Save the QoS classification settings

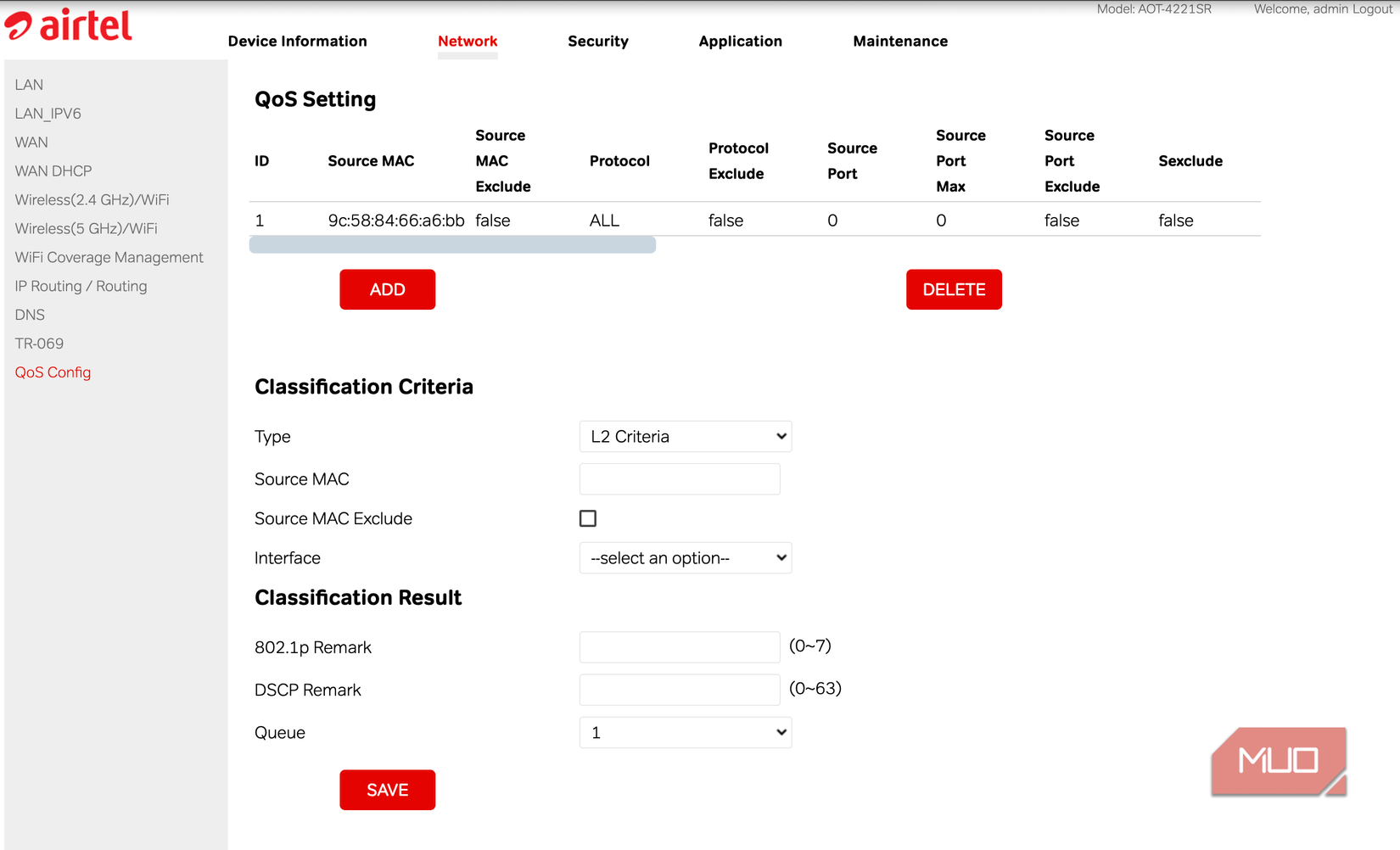pyautogui.click(x=388, y=790)
